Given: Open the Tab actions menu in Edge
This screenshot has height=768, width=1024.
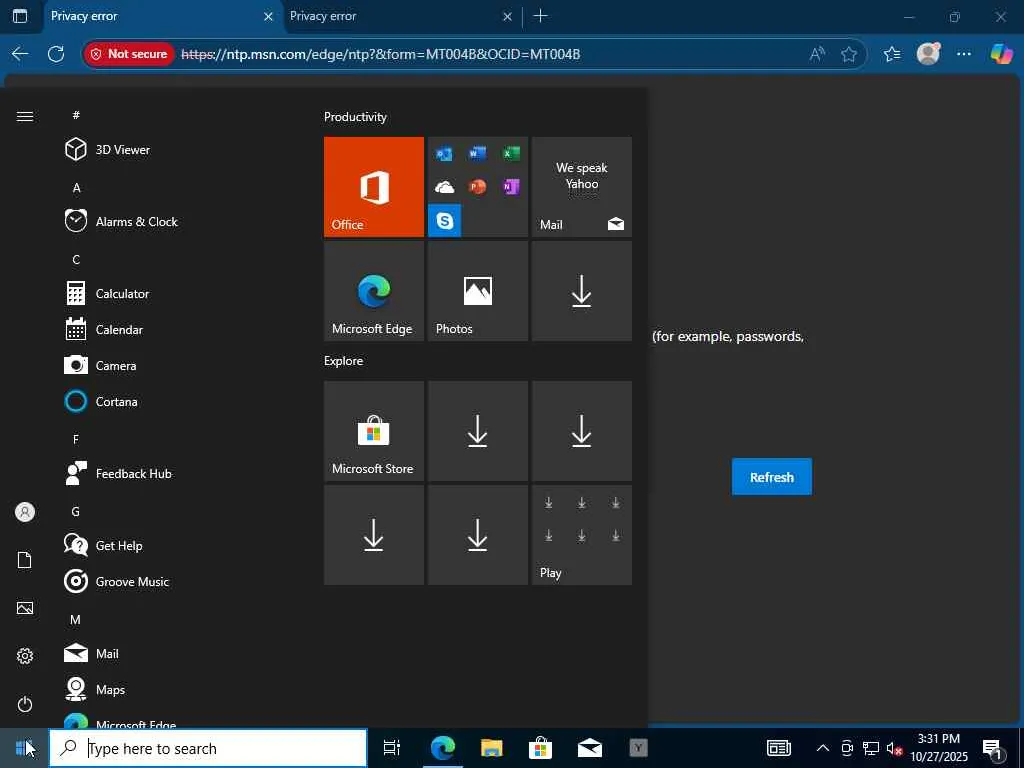Looking at the screenshot, I should point(20,16).
